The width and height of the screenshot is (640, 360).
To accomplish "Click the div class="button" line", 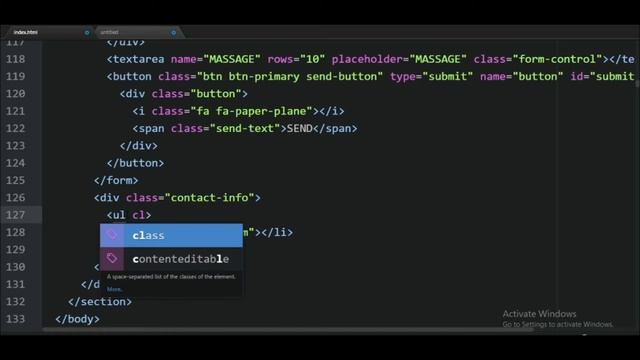I will [x=184, y=94].
